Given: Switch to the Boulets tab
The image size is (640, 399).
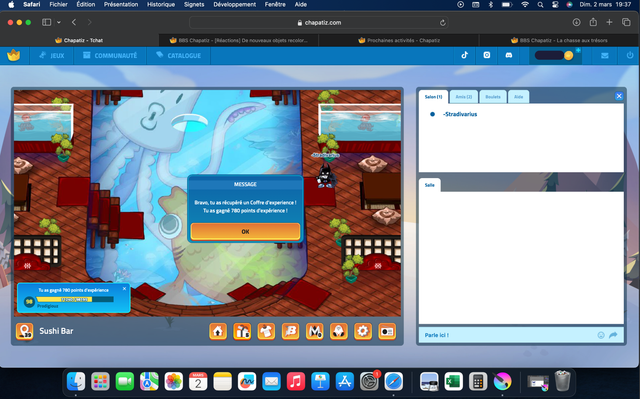Looking at the screenshot, I should point(493,97).
